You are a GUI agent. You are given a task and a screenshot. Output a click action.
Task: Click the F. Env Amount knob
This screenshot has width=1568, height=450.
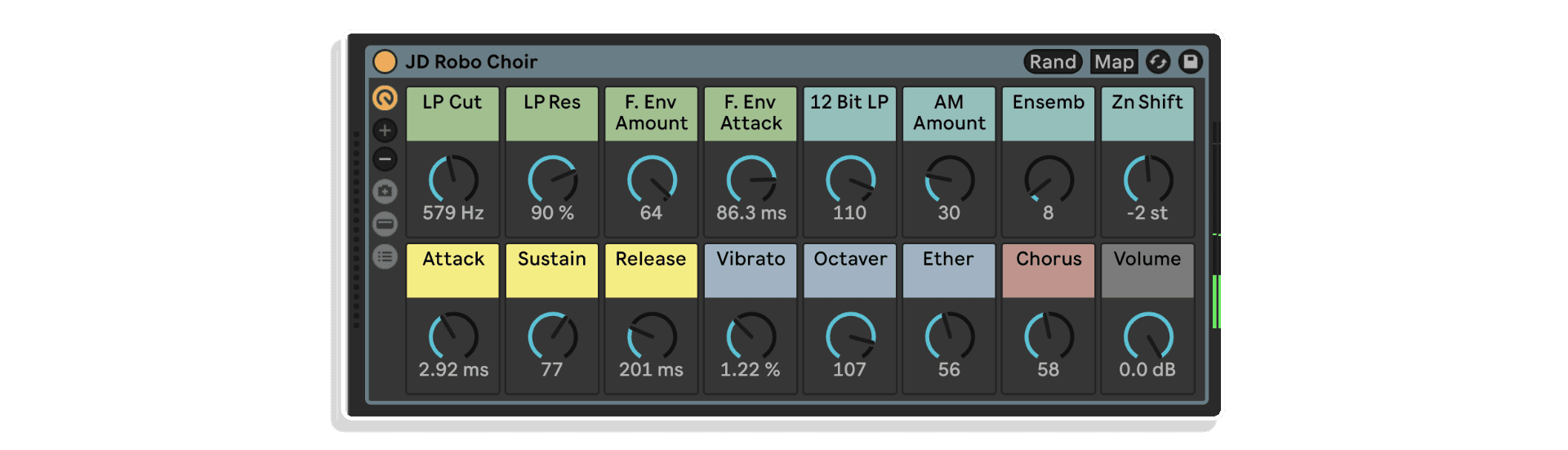coord(652,179)
